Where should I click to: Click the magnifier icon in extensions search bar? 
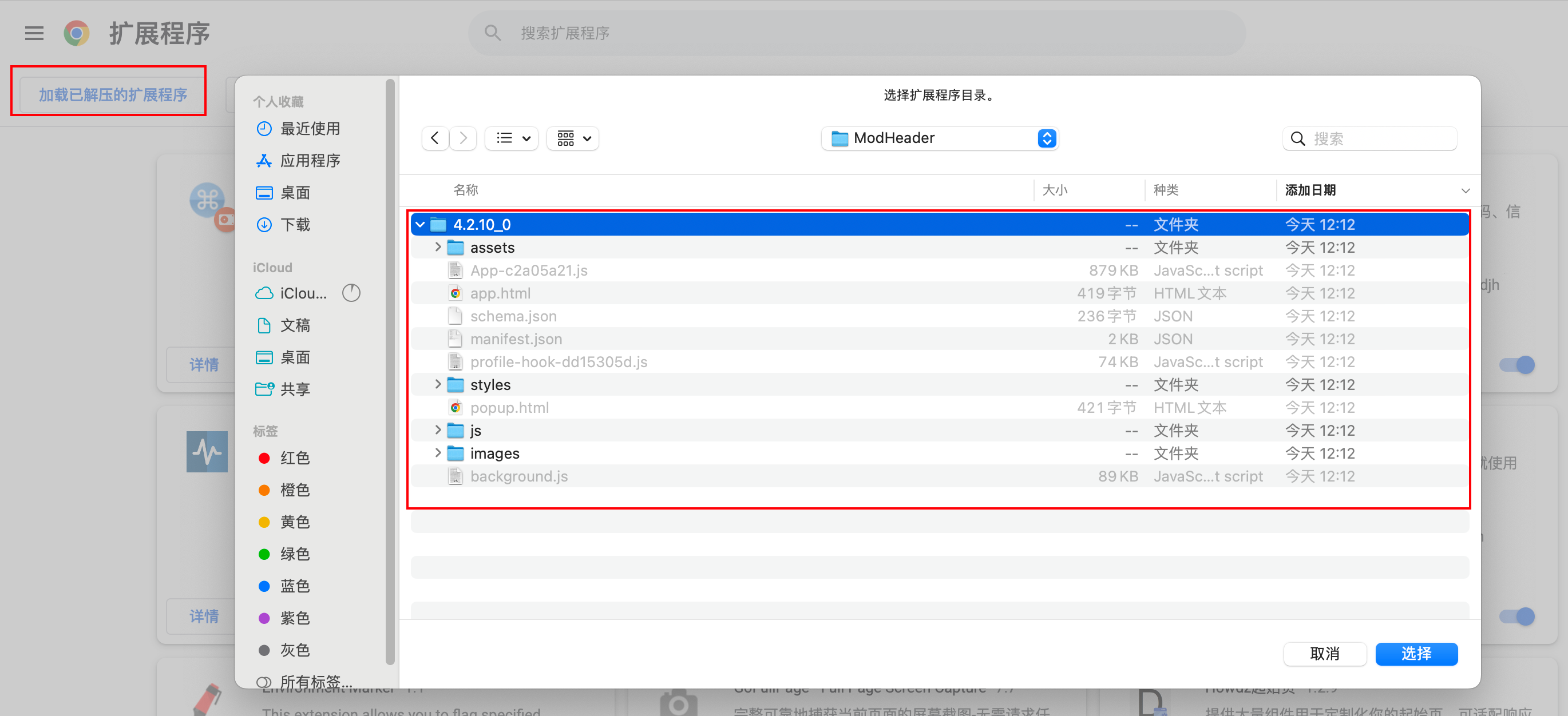pyautogui.click(x=493, y=33)
